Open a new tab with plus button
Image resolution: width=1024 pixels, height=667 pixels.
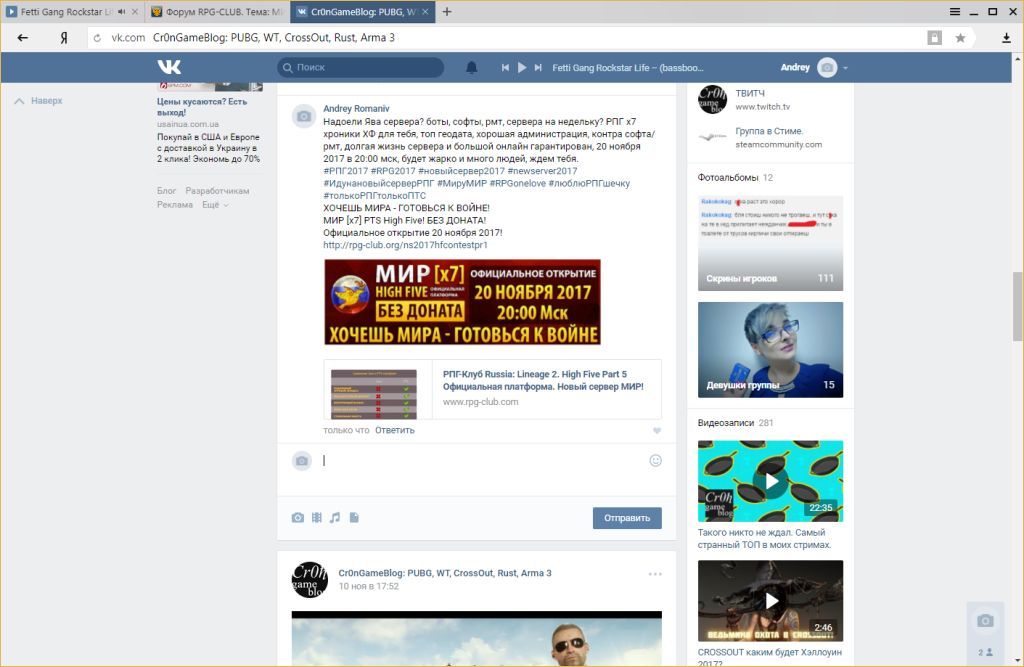(x=447, y=12)
